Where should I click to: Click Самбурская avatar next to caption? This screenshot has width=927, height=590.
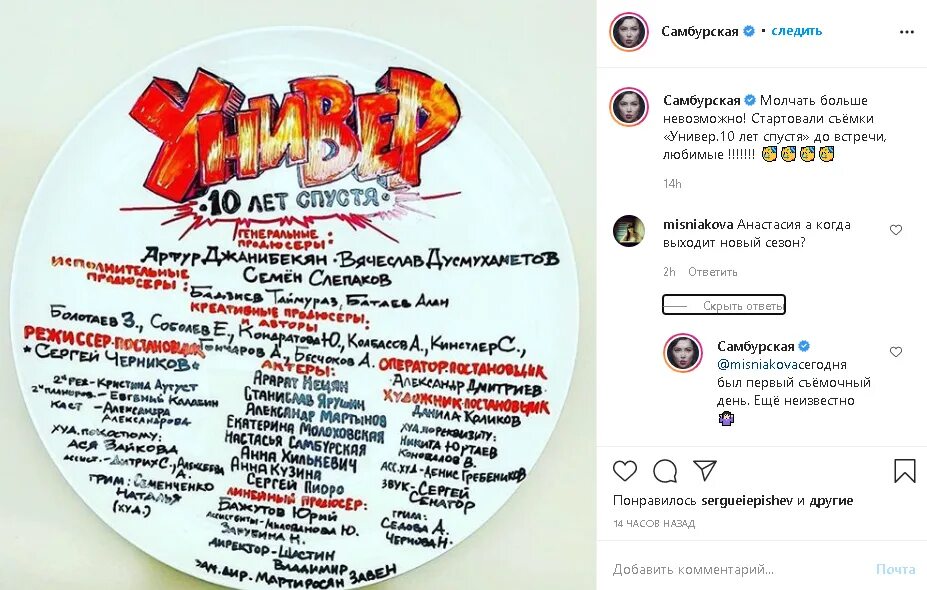pyautogui.click(x=628, y=107)
